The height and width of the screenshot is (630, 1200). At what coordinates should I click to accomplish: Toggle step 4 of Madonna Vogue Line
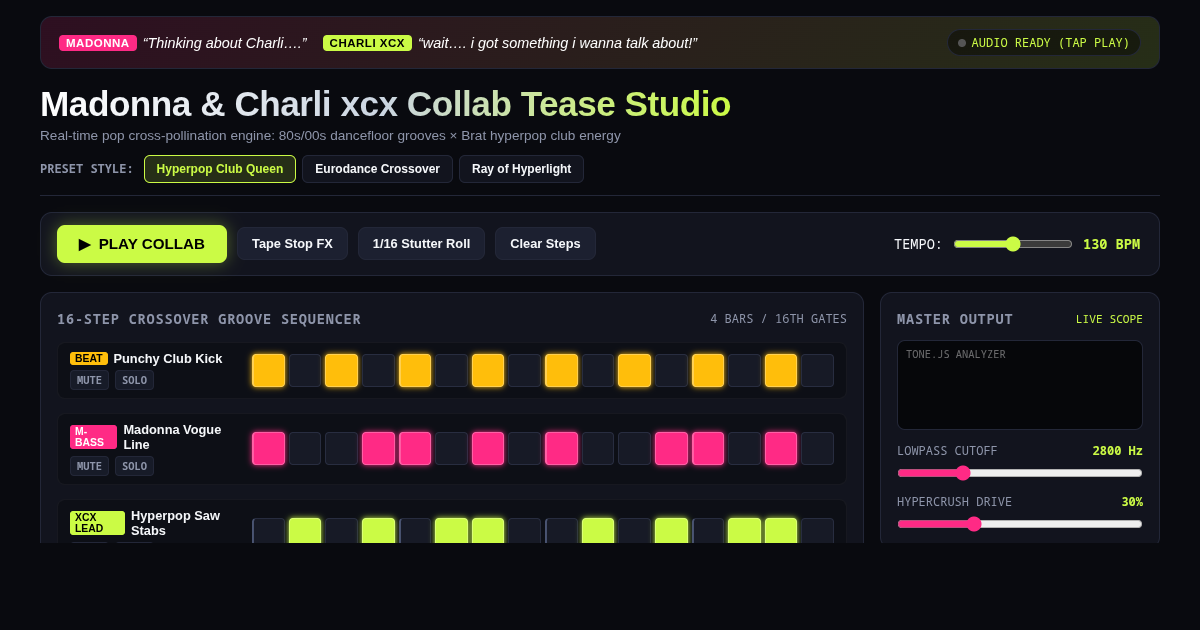(378, 448)
